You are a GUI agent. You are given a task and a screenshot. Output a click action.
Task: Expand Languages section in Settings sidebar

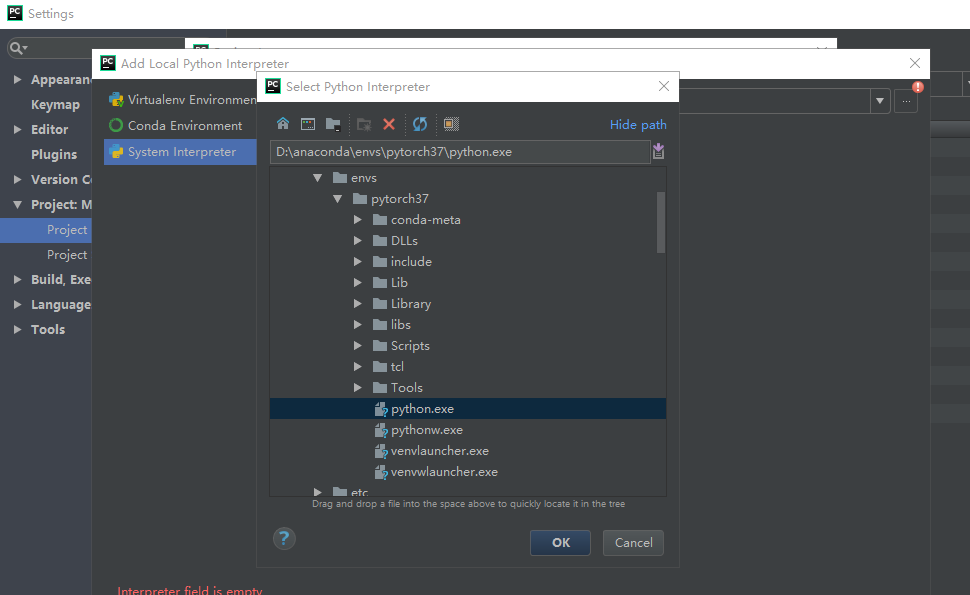(17, 304)
